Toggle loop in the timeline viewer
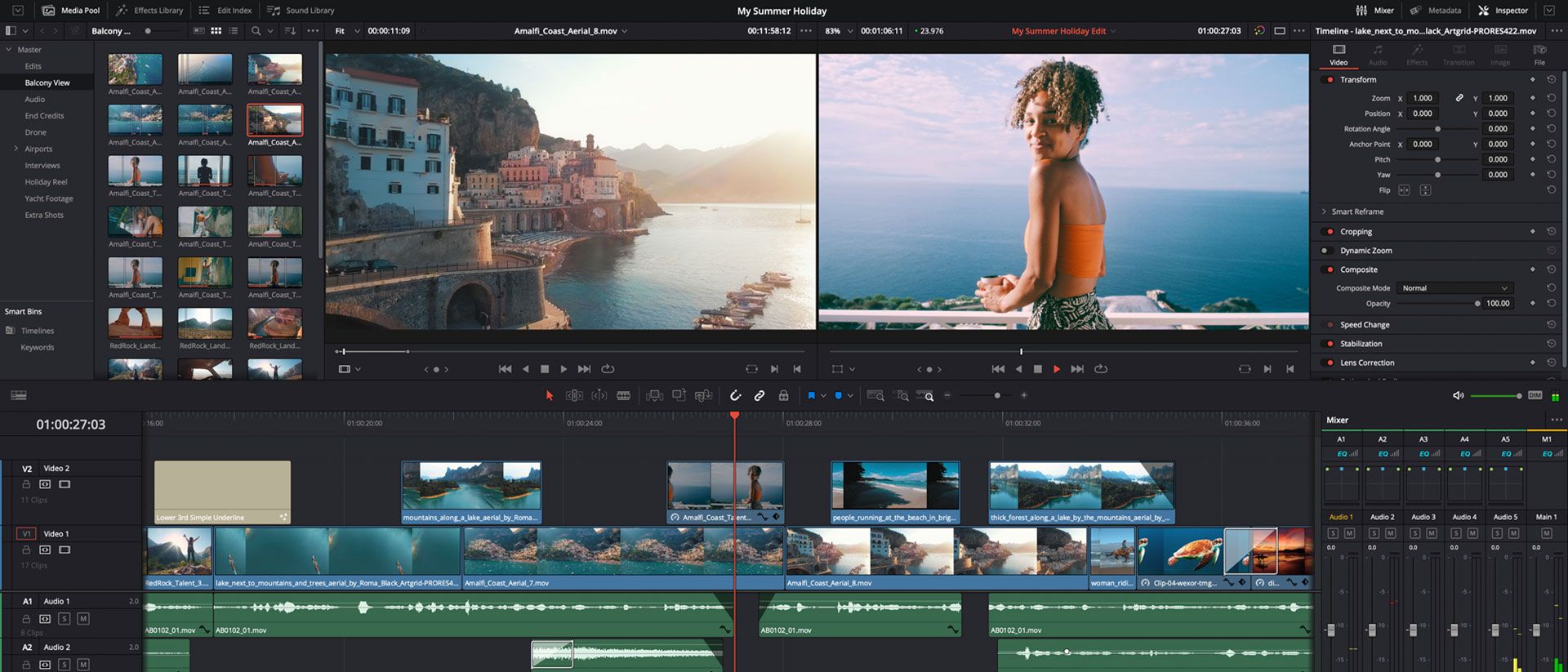The height and width of the screenshot is (672, 1568). pyautogui.click(x=1101, y=369)
